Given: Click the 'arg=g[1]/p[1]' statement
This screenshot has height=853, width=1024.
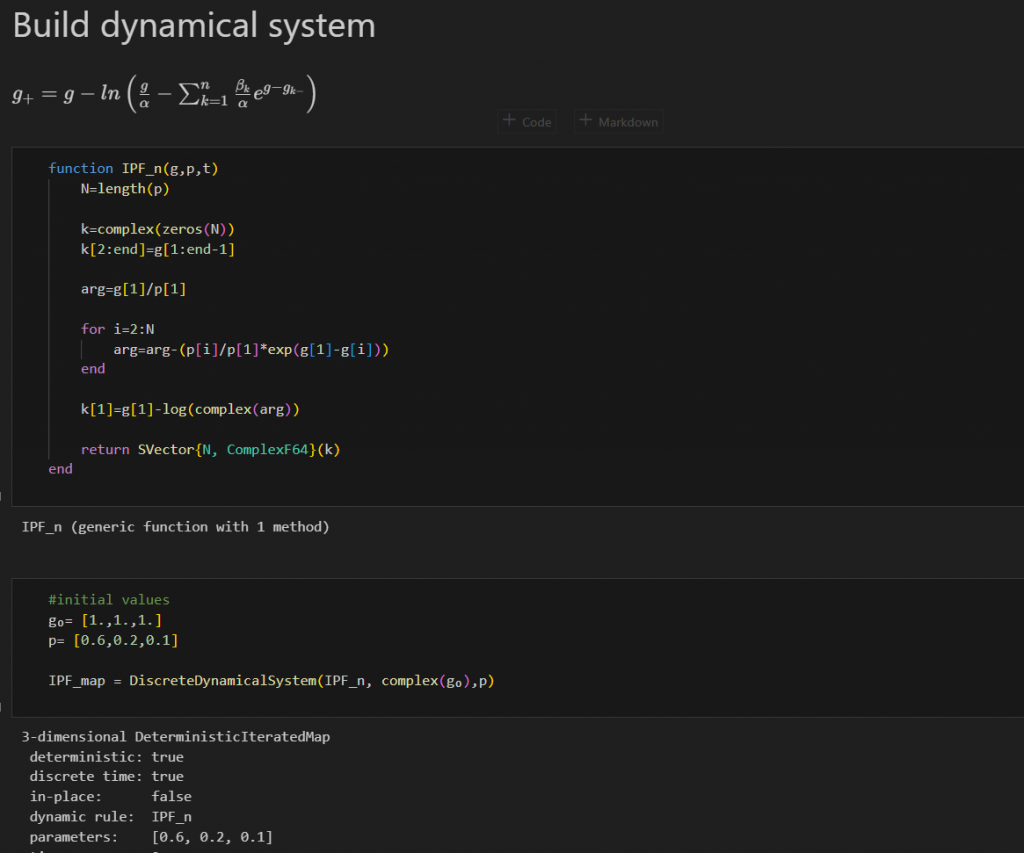Looking at the screenshot, I should coord(133,289).
